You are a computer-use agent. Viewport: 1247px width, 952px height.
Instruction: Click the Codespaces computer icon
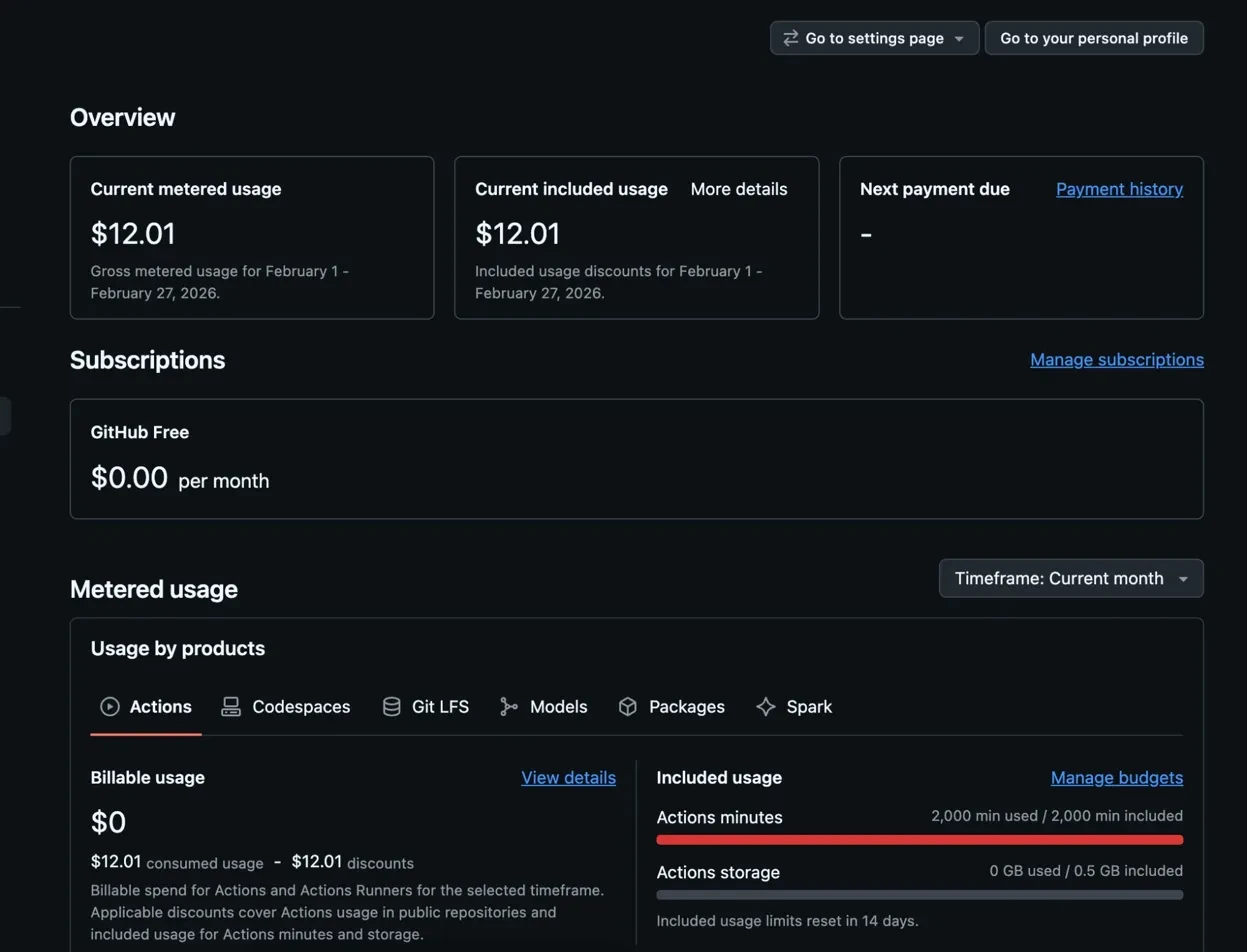pos(230,706)
